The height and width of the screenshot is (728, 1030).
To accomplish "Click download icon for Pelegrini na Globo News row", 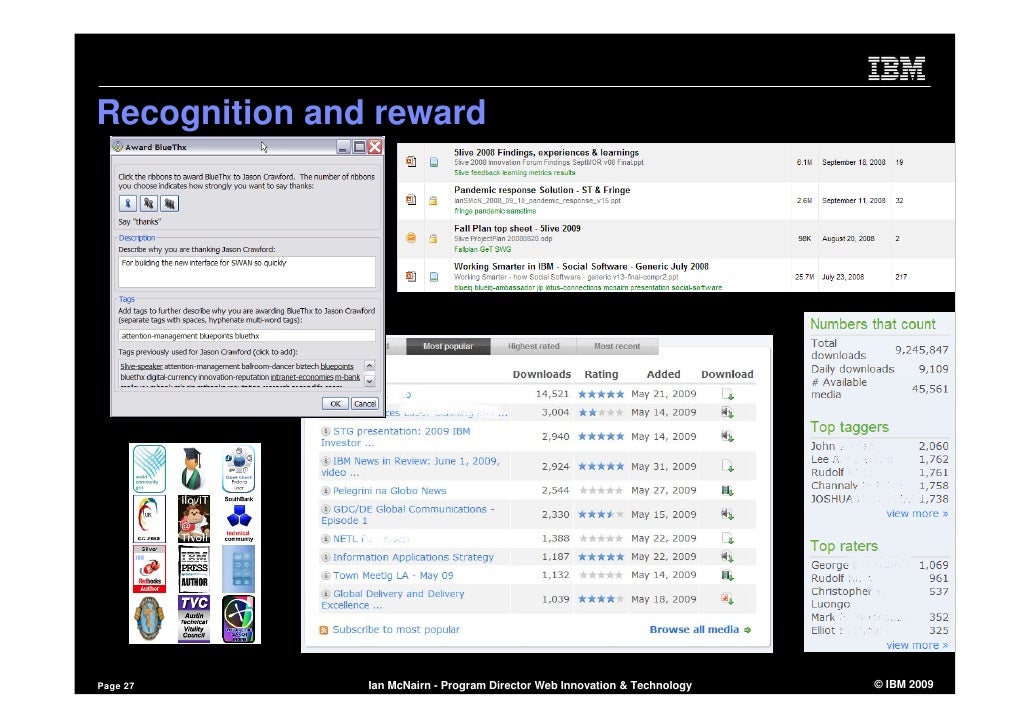I will [727, 491].
